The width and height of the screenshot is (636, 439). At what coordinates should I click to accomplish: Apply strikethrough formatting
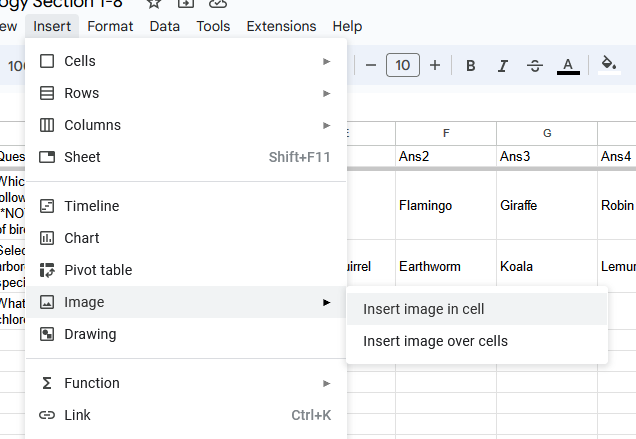pyautogui.click(x=535, y=66)
